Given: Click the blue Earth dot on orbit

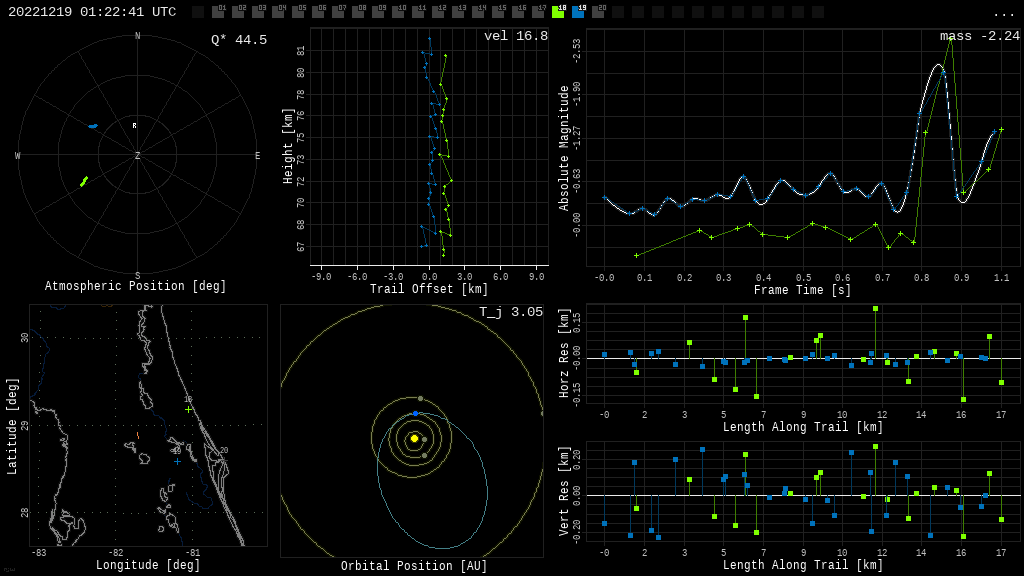Looking at the screenshot, I should point(415,413).
